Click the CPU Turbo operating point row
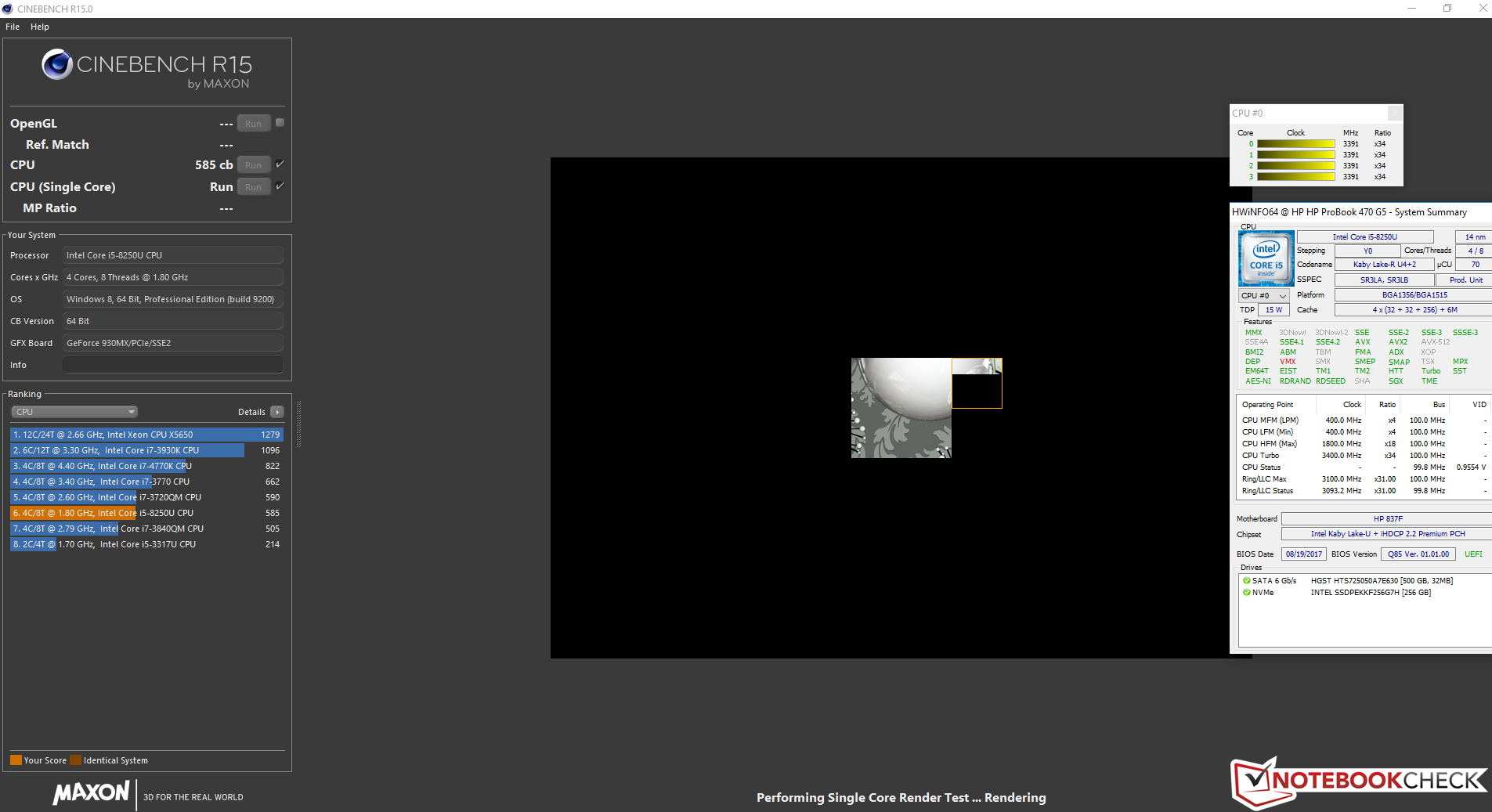Screen dimensions: 1492x812 (x=1364, y=456)
